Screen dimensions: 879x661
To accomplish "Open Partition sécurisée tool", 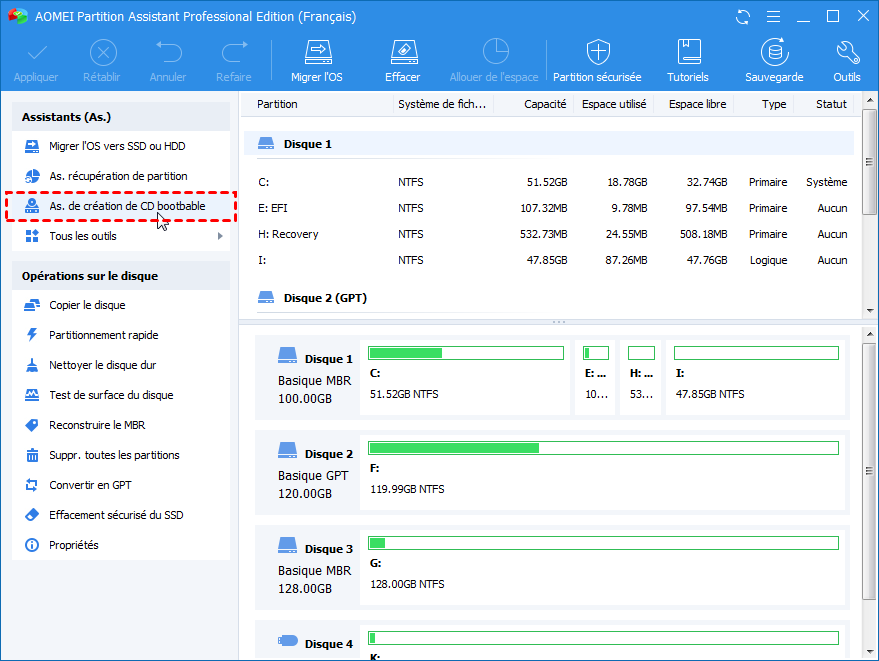I will click(597, 52).
